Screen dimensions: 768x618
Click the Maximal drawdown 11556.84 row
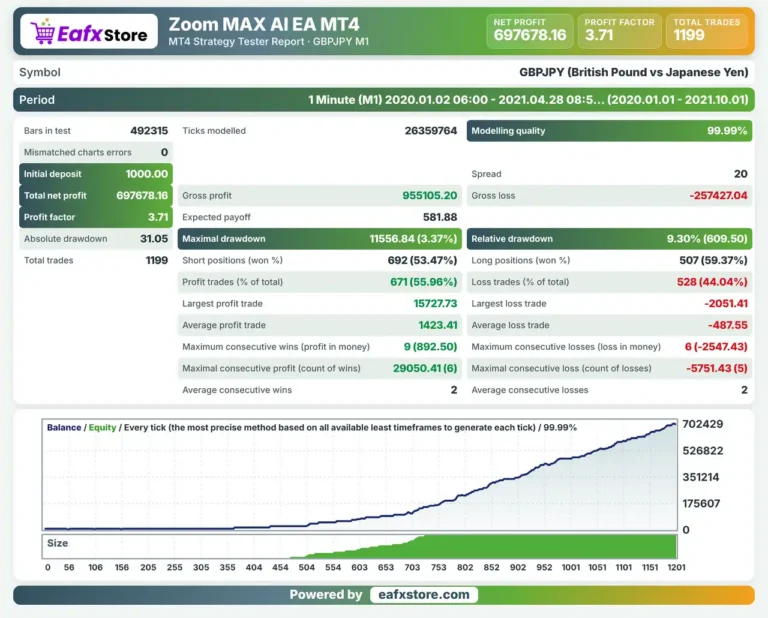click(320, 238)
